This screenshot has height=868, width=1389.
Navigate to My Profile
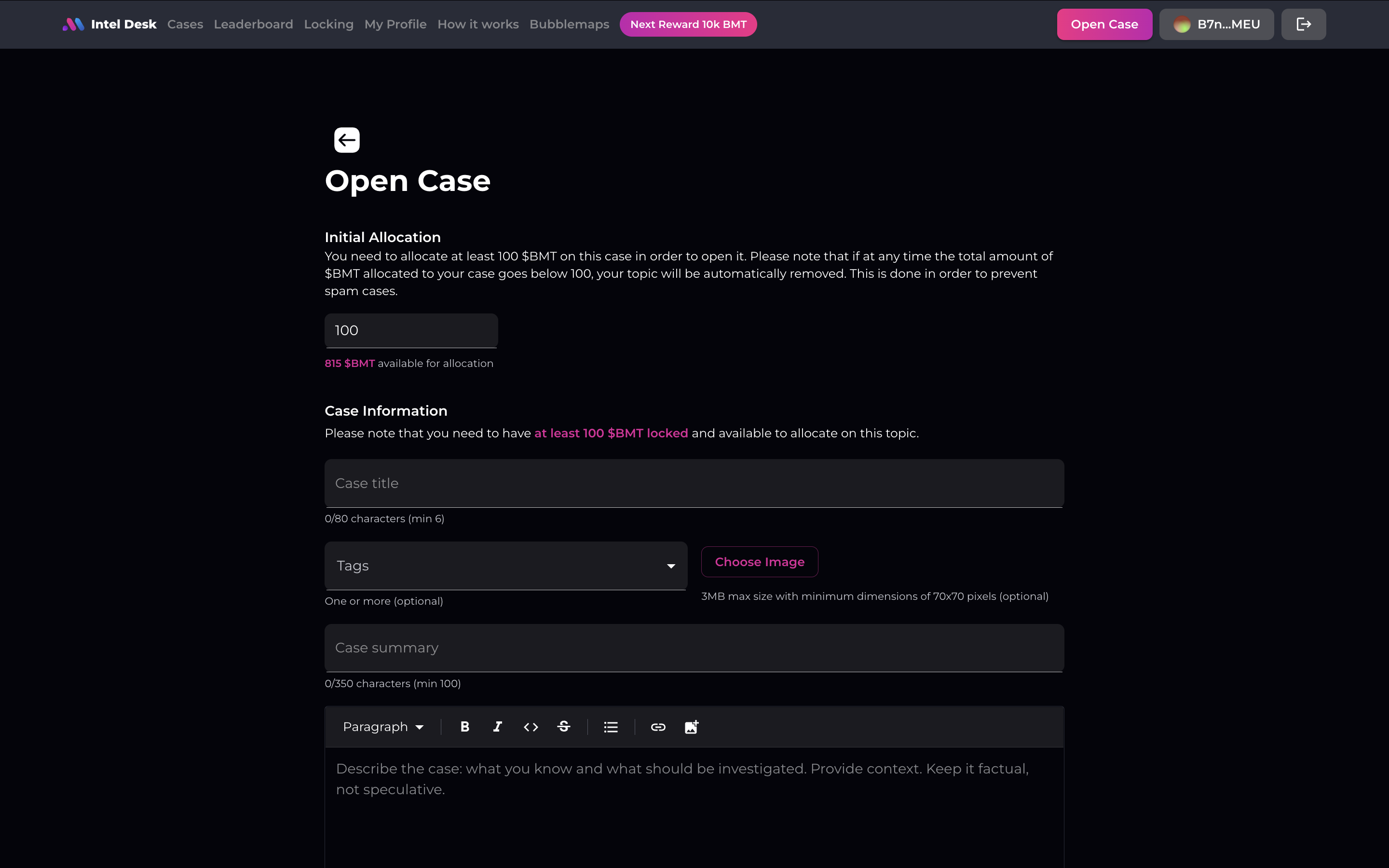click(x=395, y=24)
